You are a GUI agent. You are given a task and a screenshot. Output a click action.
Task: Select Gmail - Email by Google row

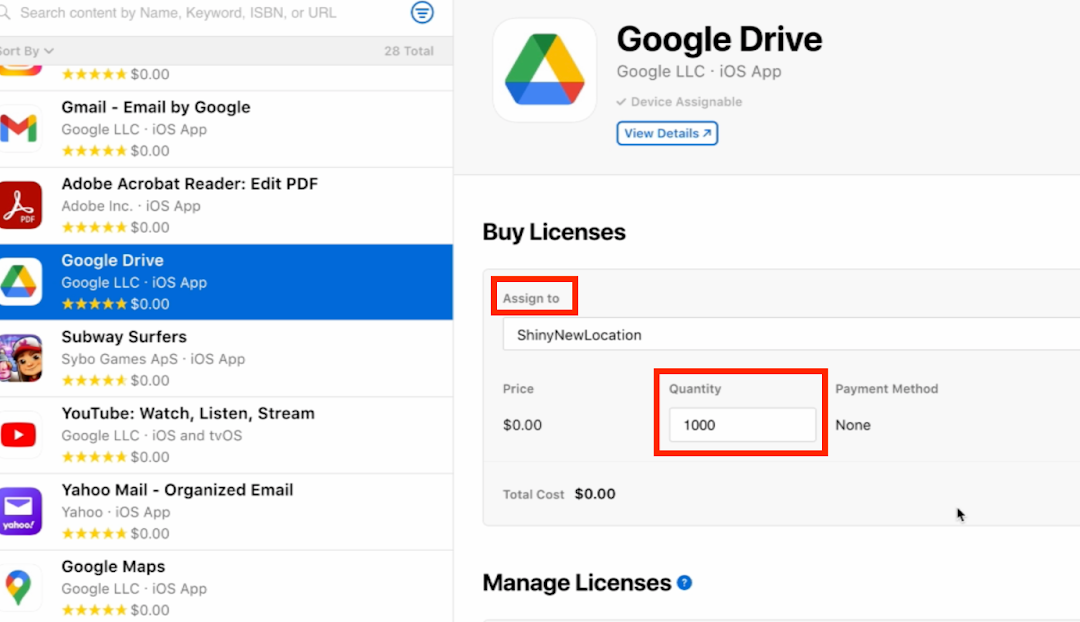226,129
